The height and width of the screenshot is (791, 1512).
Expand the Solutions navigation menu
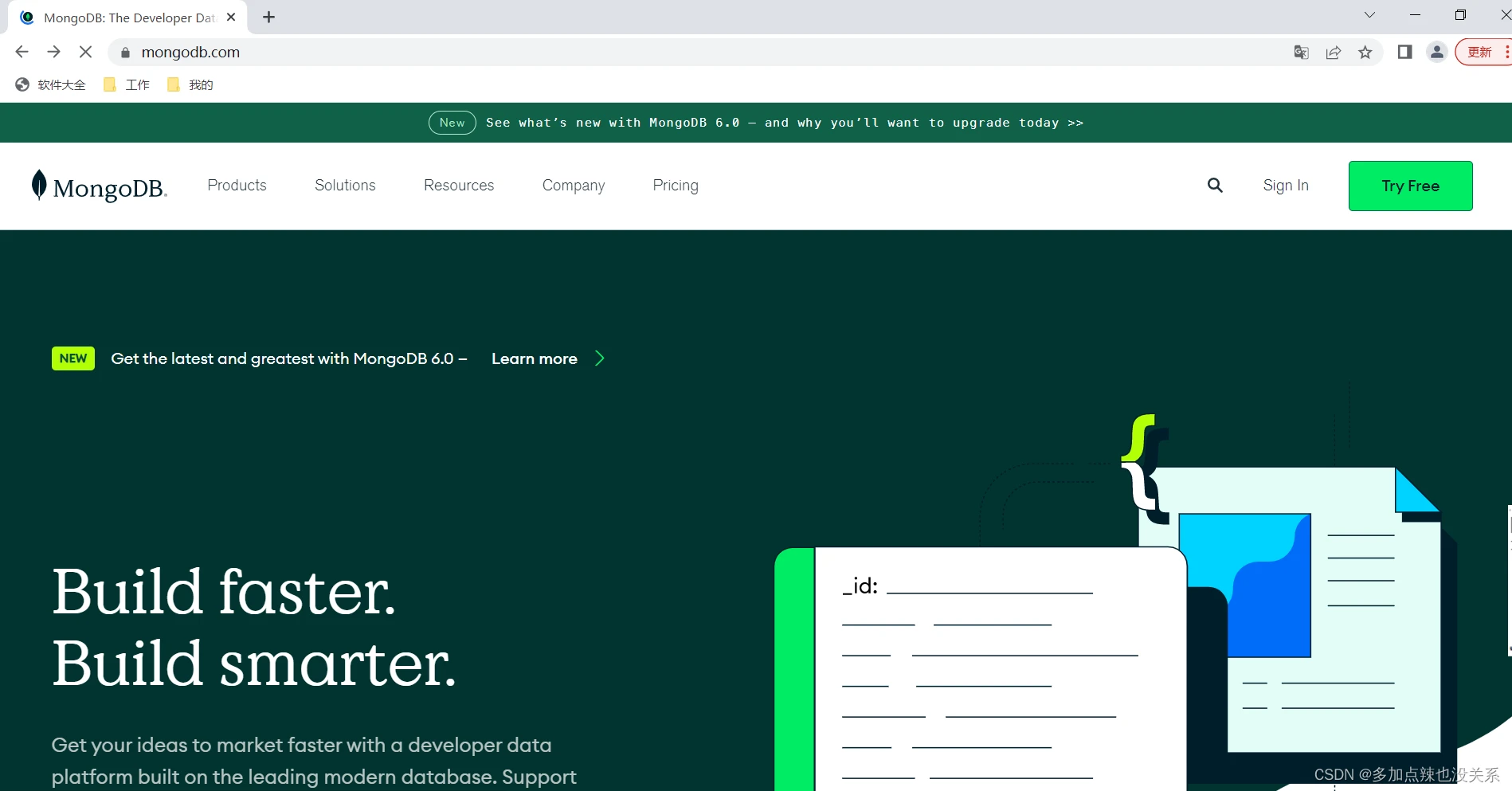point(345,185)
